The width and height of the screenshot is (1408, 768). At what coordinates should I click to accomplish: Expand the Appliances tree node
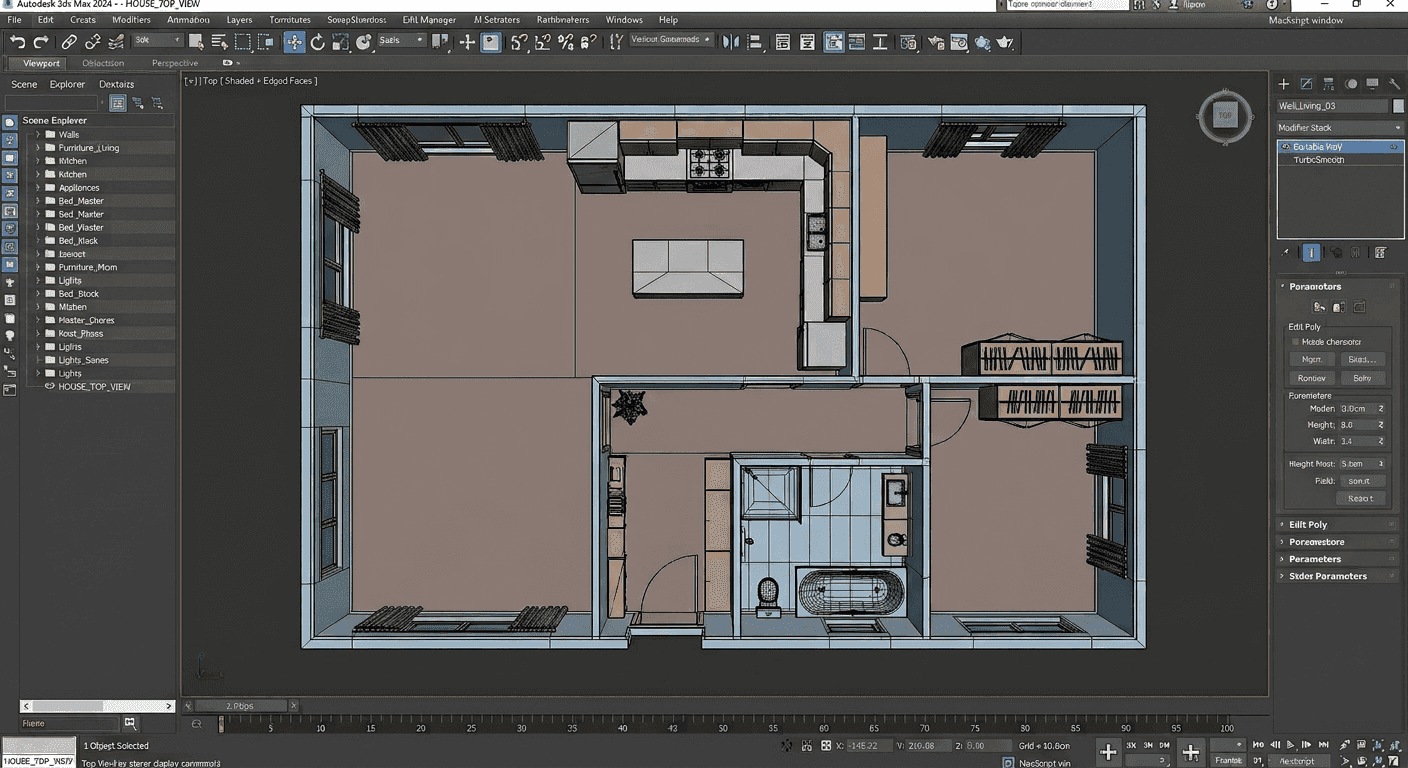38,187
